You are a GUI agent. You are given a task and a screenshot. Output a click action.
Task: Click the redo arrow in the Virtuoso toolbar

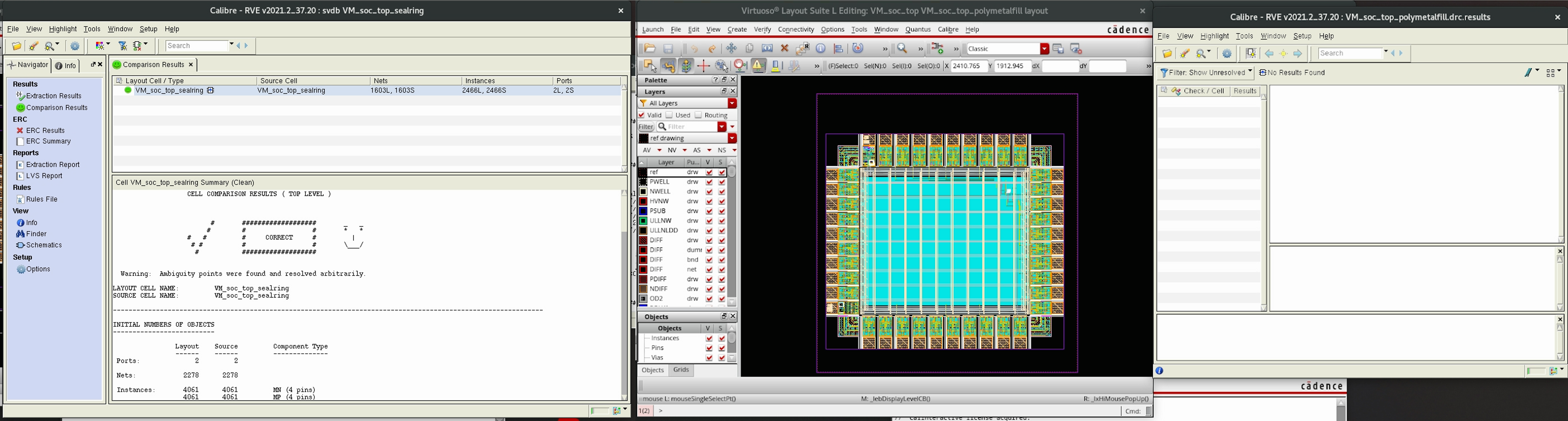[x=712, y=49]
